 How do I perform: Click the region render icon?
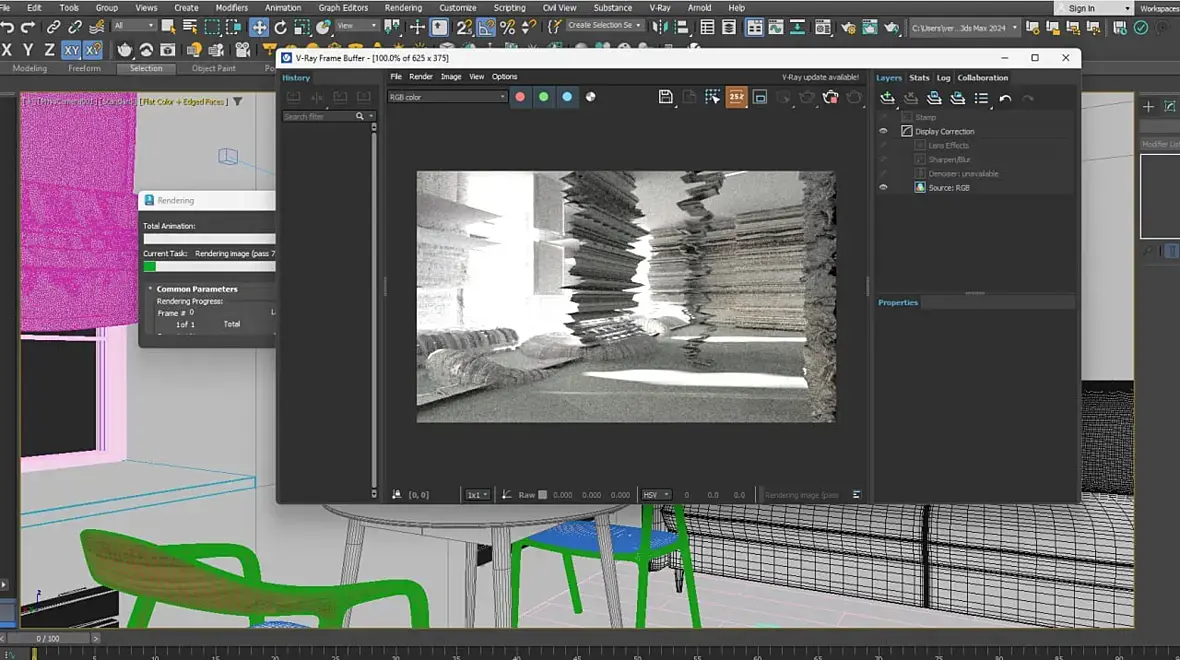click(x=760, y=97)
